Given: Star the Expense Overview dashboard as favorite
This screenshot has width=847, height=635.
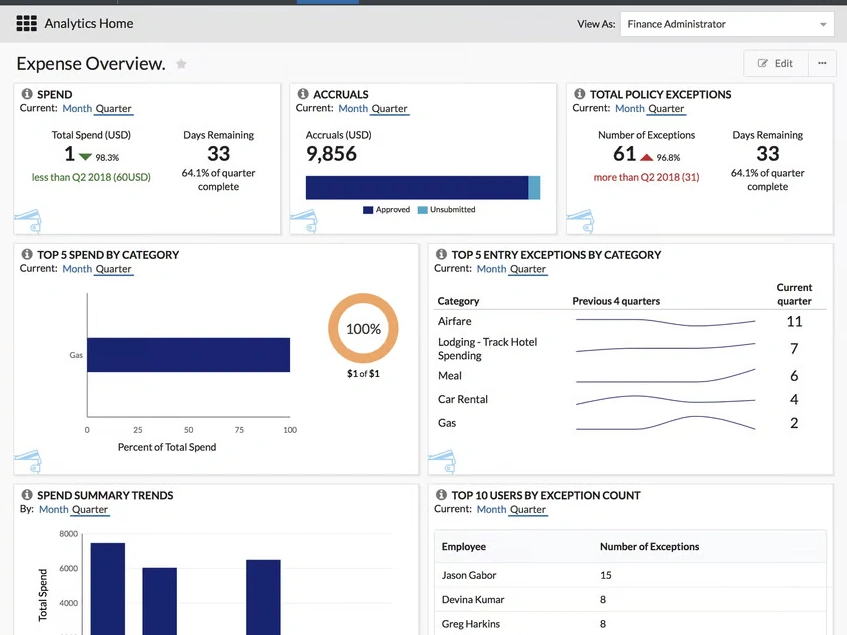Looking at the screenshot, I should [x=181, y=64].
